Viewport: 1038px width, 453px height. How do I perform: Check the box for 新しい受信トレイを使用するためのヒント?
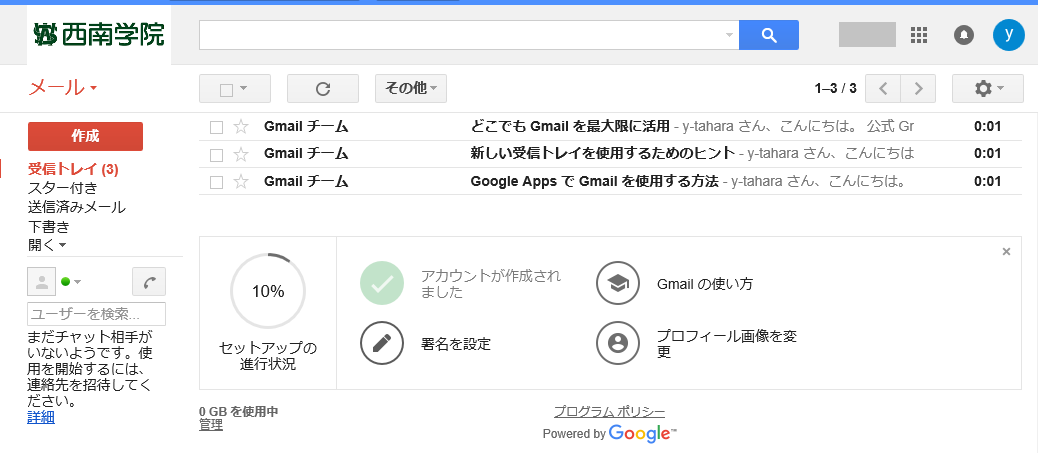click(x=216, y=155)
